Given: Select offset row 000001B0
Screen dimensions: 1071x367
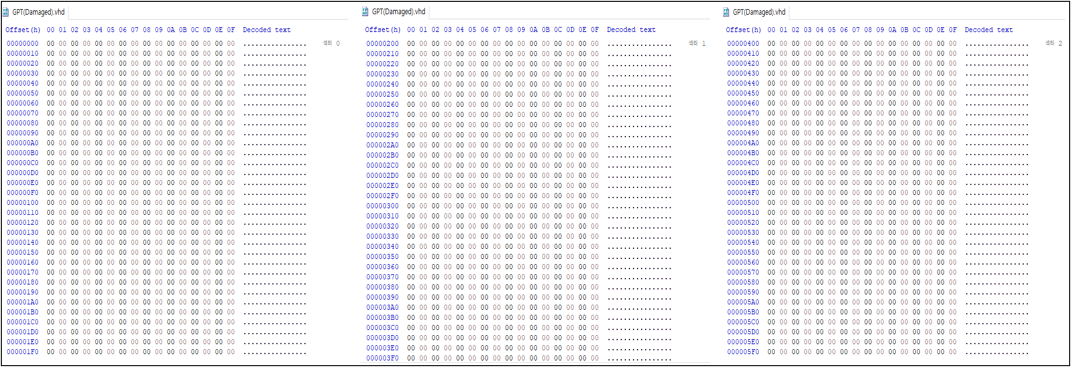Looking at the screenshot, I should tap(23, 312).
